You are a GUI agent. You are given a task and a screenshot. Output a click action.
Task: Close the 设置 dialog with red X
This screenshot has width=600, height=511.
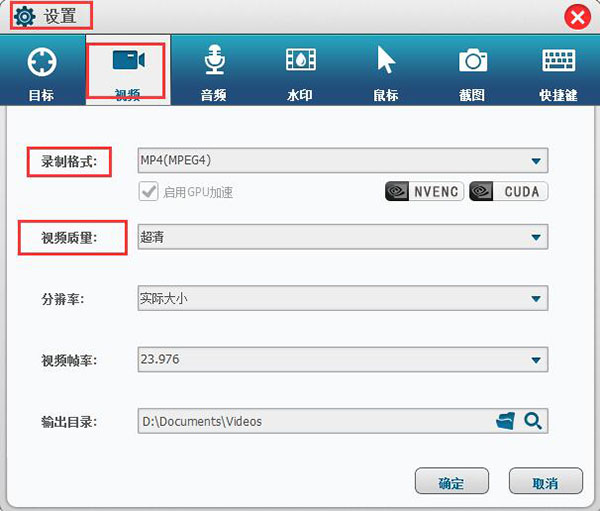(x=577, y=17)
